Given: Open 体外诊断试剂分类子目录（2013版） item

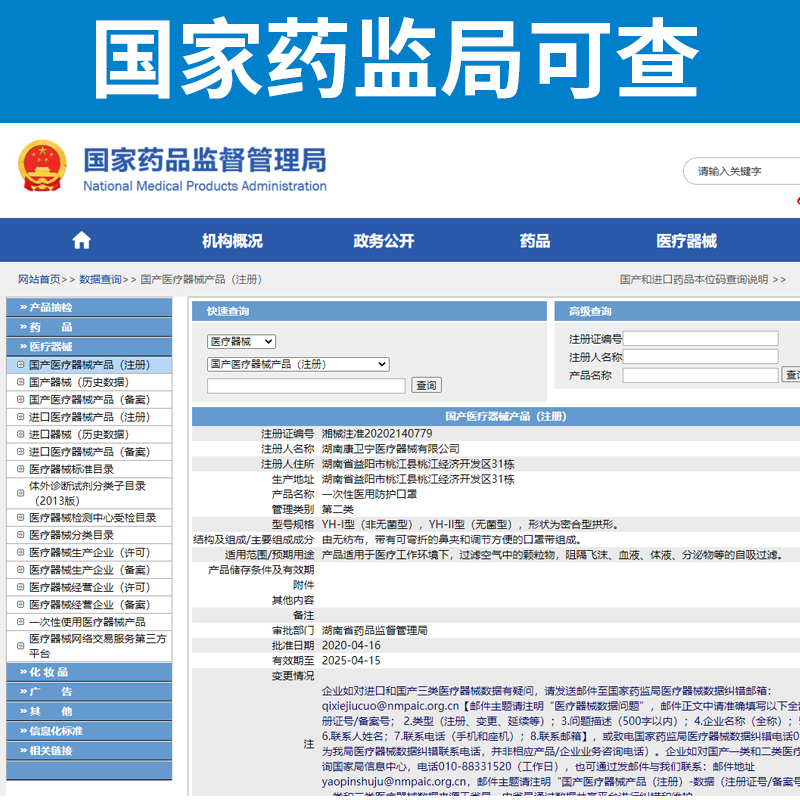Looking at the screenshot, I should point(87,493).
